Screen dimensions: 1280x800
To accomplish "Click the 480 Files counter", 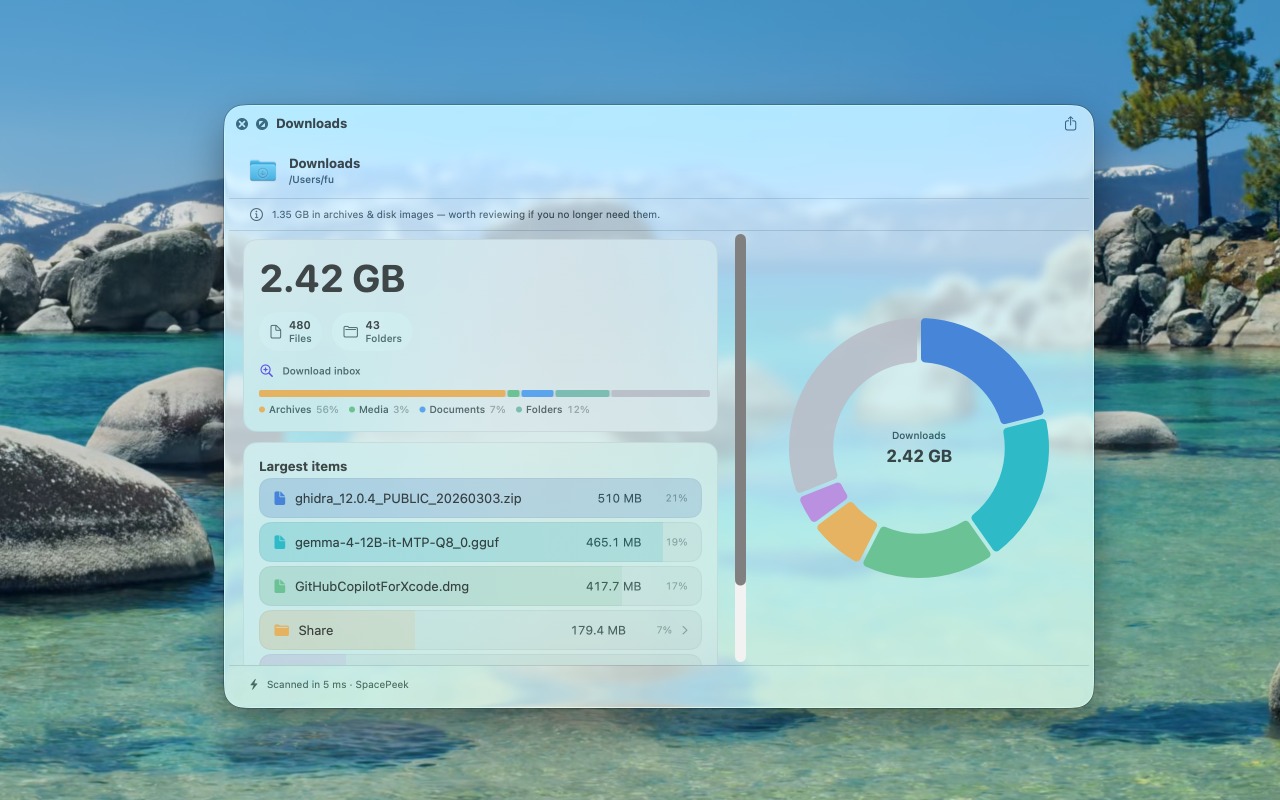I will [x=291, y=332].
